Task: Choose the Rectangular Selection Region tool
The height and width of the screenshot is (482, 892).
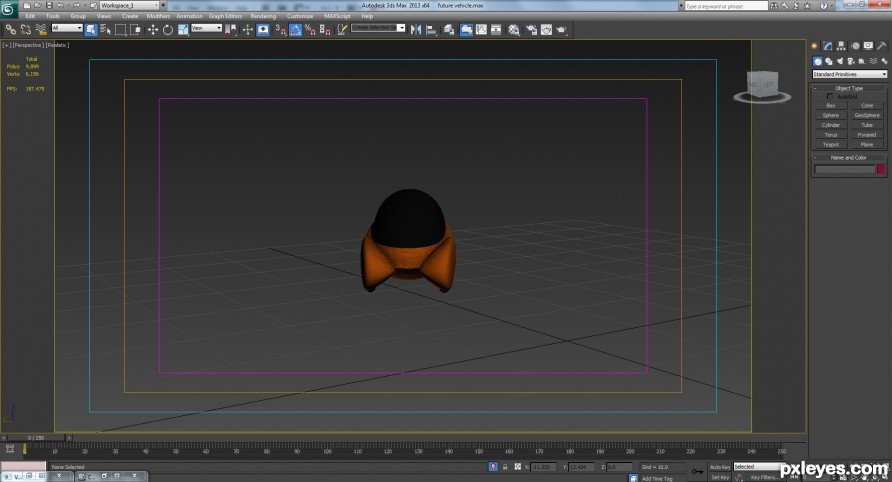Action: click(x=121, y=30)
